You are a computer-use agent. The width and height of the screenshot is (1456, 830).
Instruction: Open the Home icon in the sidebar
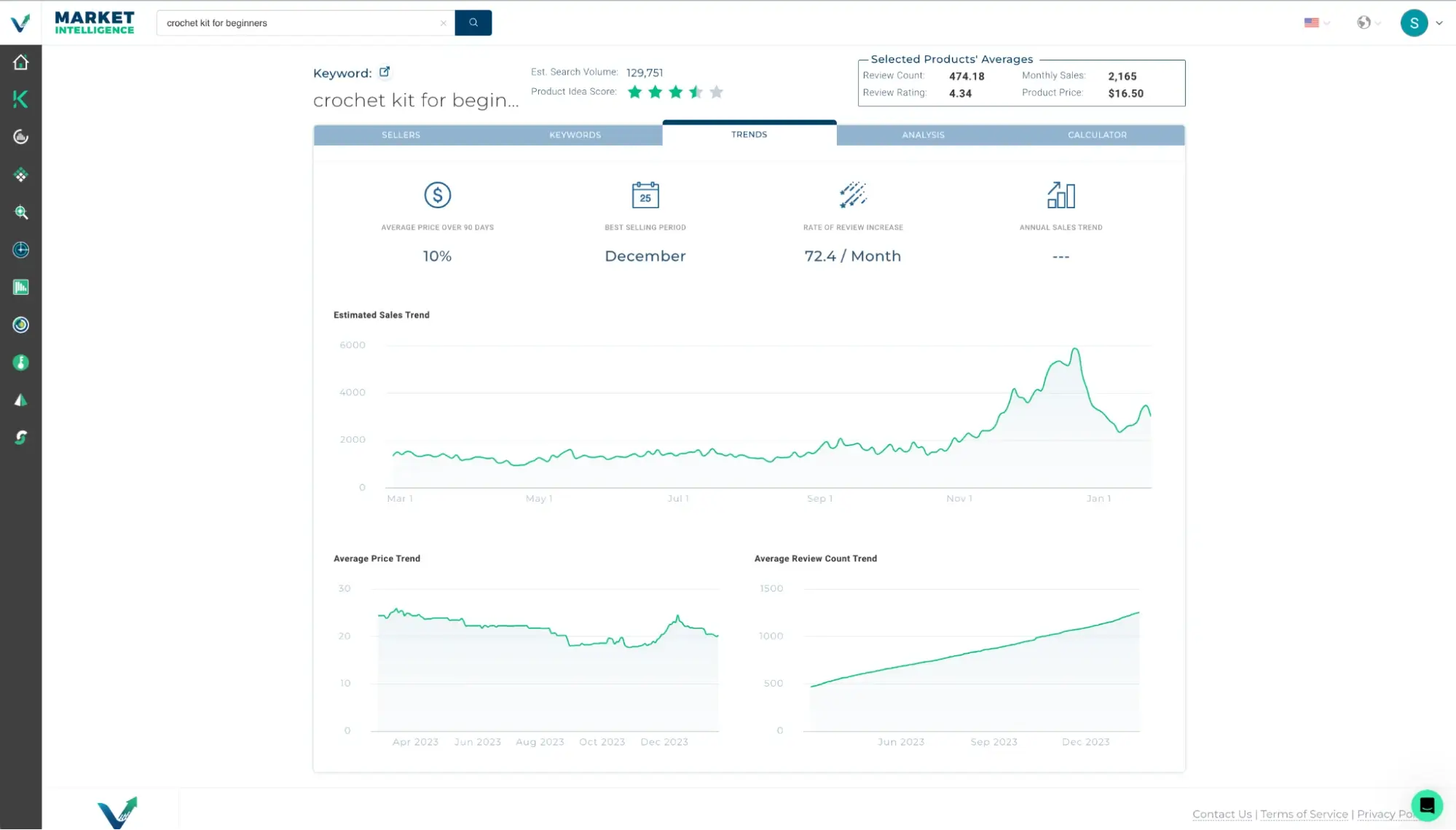[20, 62]
